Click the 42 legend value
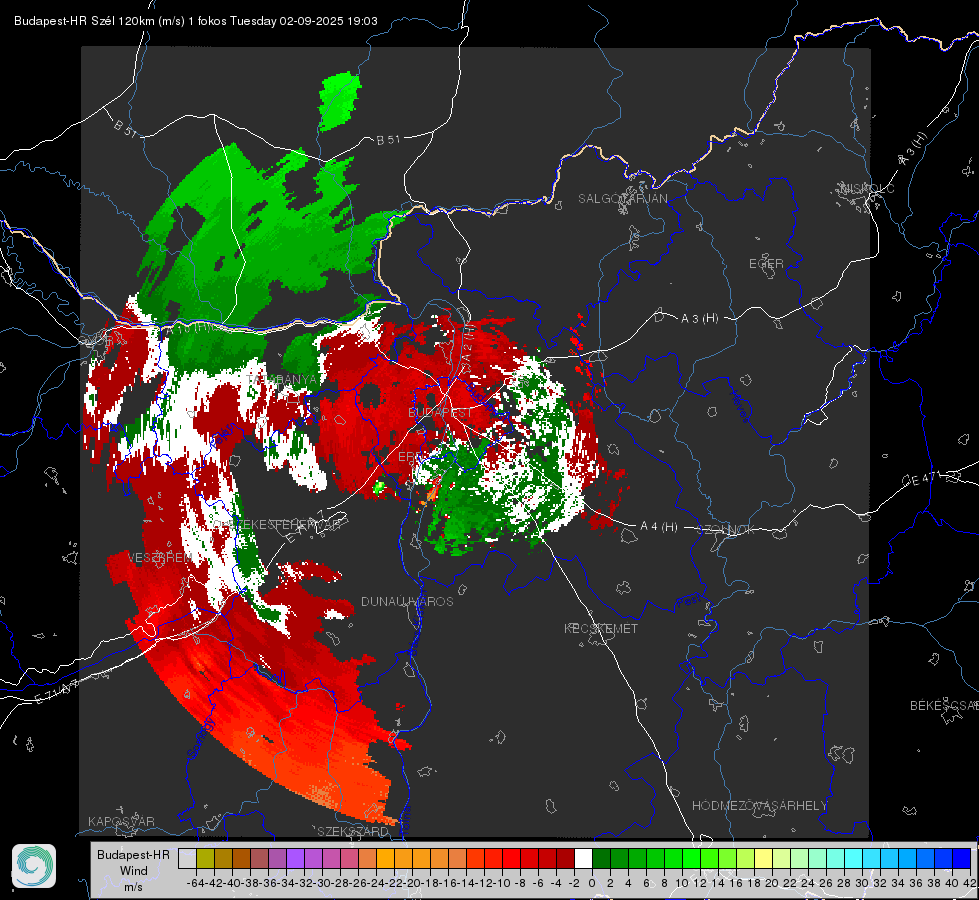 point(970,883)
